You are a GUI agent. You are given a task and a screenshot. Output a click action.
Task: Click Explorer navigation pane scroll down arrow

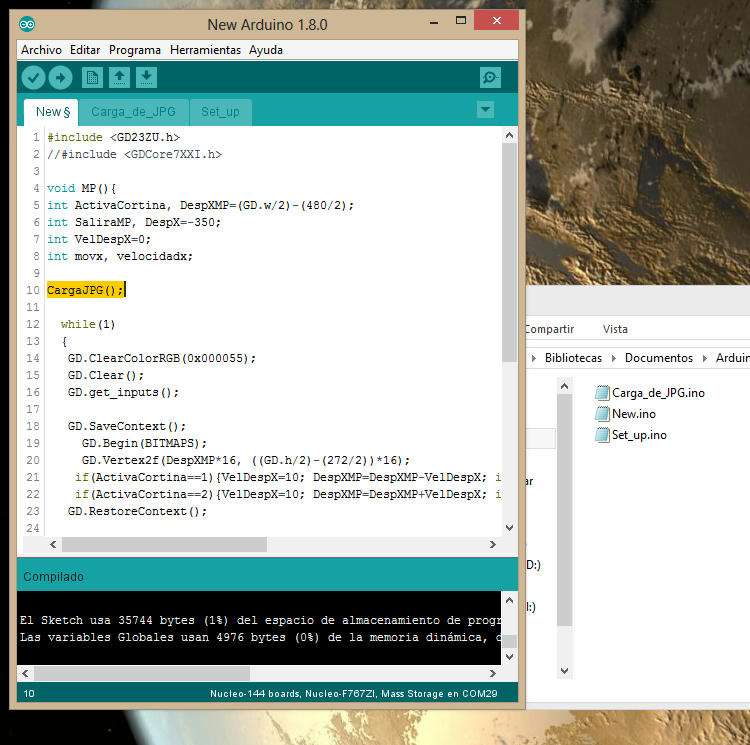(x=564, y=671)
